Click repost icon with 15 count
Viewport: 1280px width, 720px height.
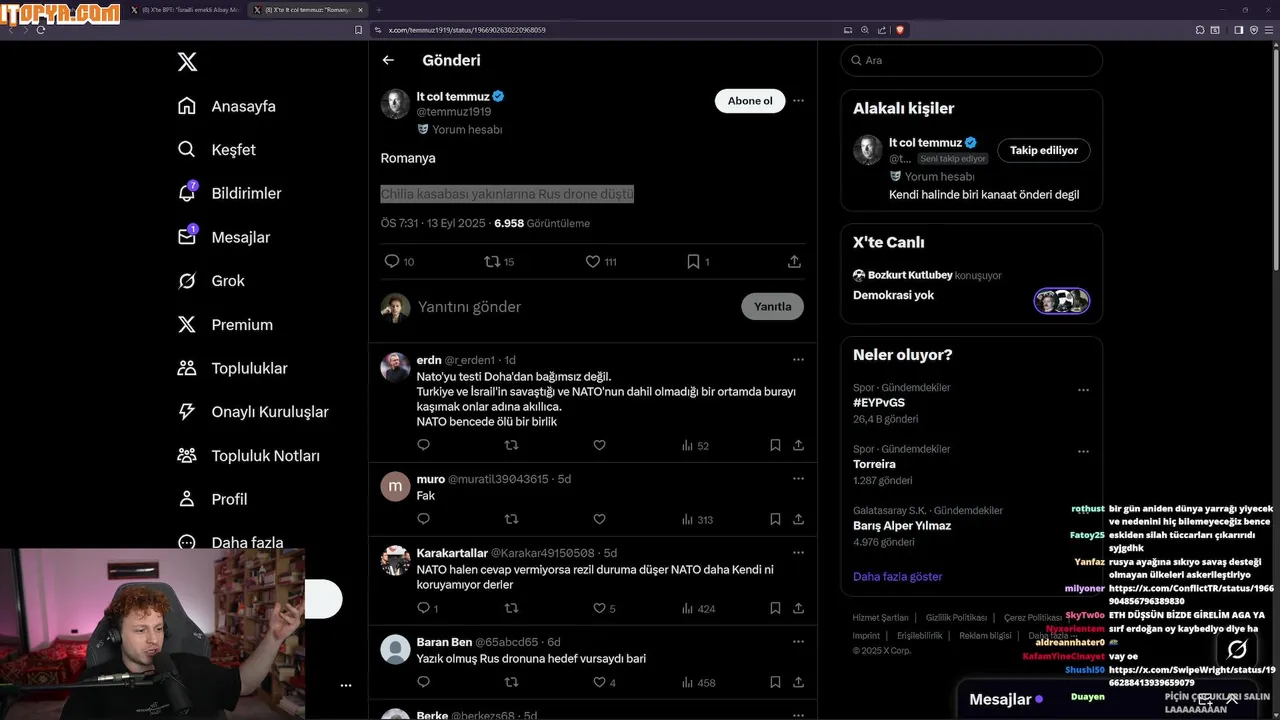[499, 261]
